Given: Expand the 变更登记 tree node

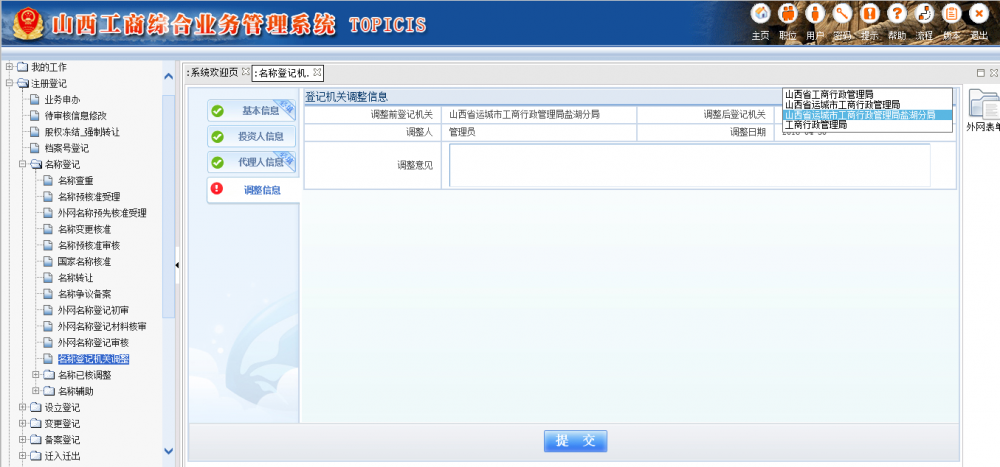Looking at the screenshot, I should pos(22,424).
